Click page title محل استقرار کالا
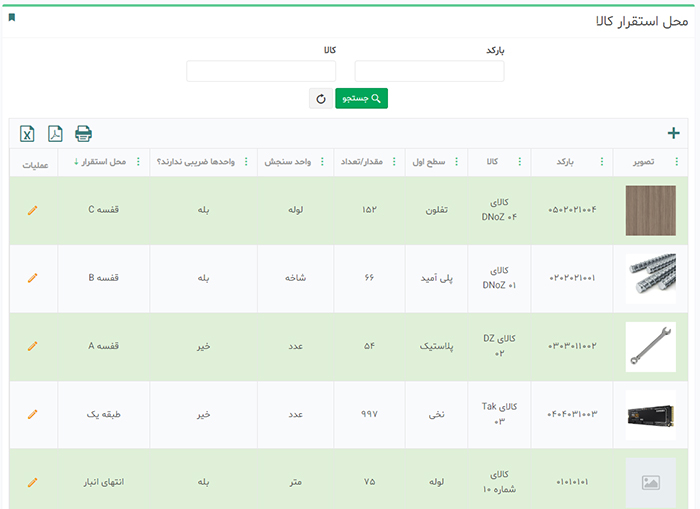Screen dimensions: 700x509 click(x=642, y=21)
